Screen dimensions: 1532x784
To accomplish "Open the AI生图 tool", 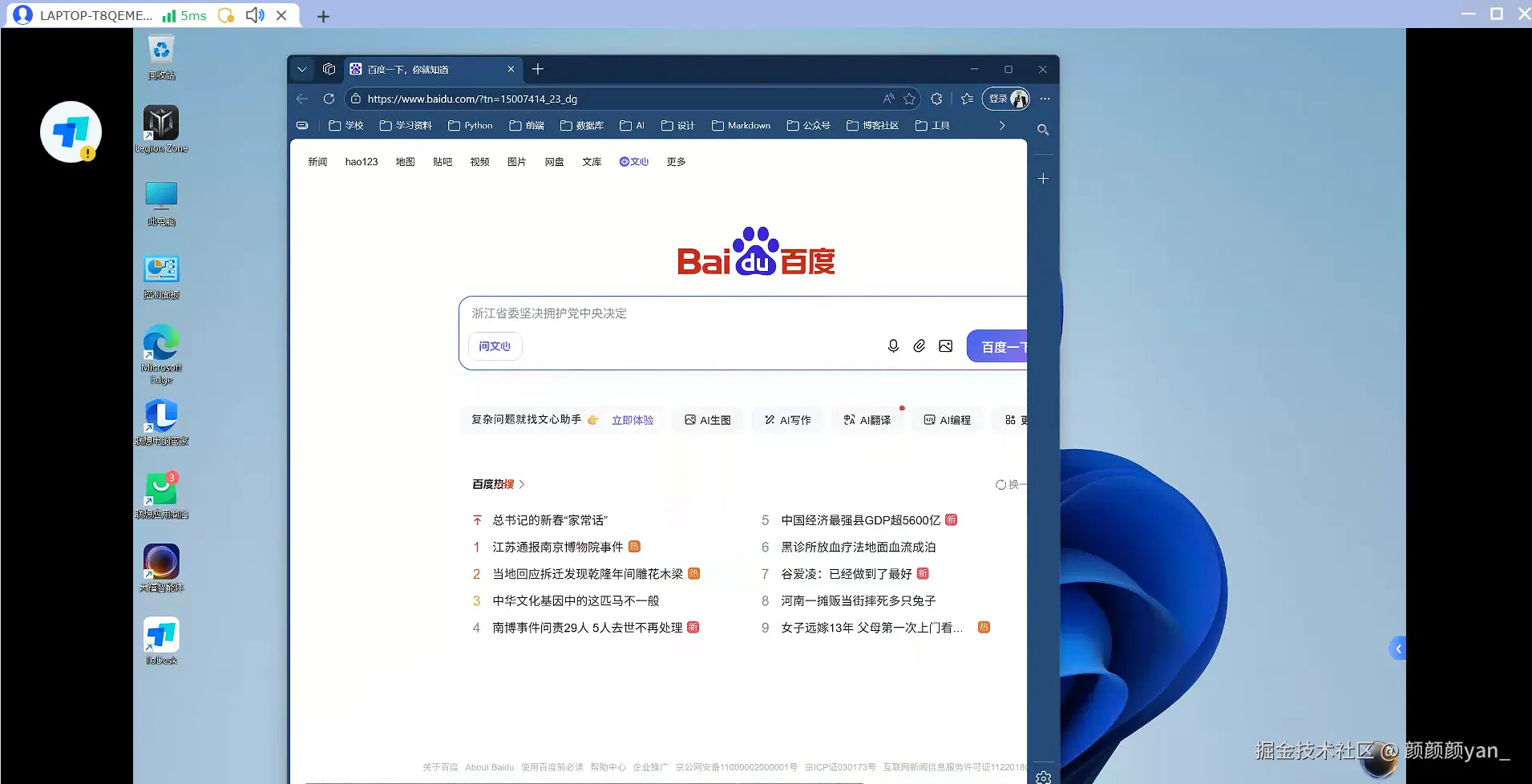I will click(x=708, y=420).
